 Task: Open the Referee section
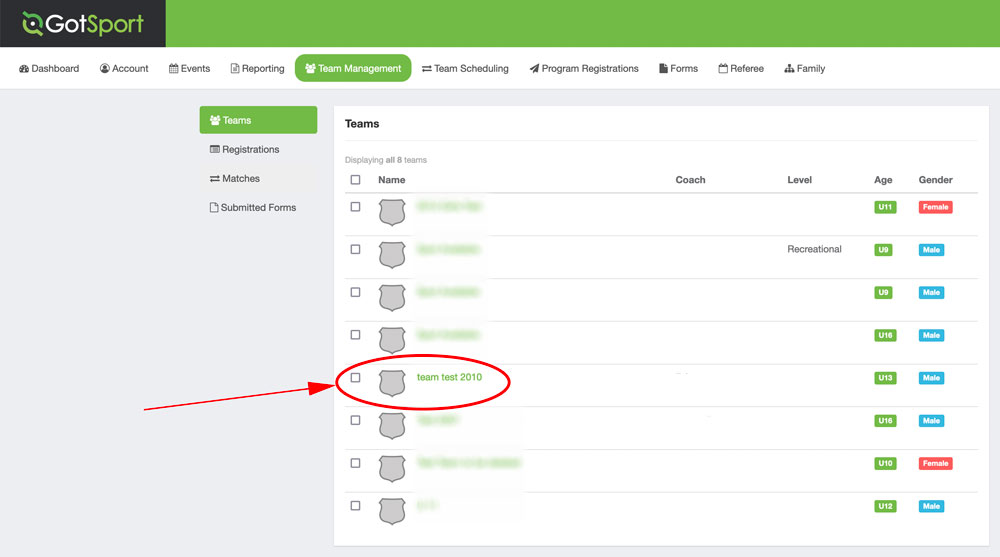pyautogui.click(x=741, y=69)
